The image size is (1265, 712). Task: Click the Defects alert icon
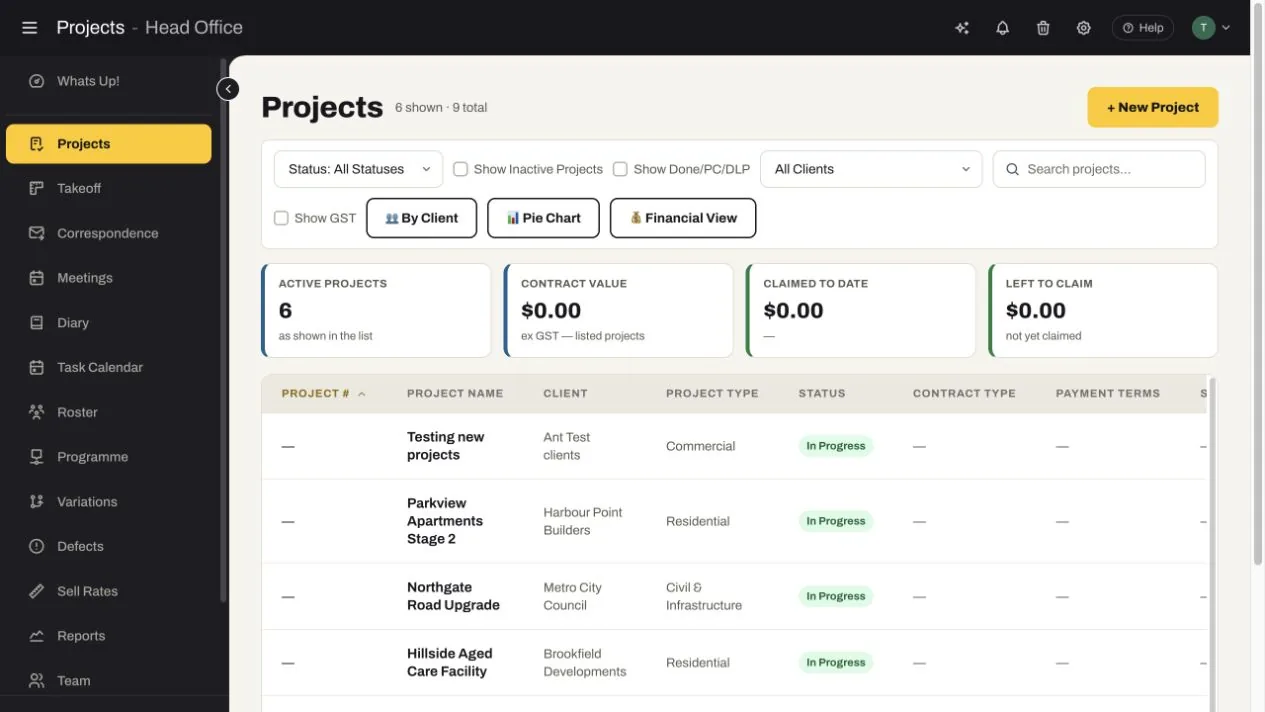tap(37, 546)
